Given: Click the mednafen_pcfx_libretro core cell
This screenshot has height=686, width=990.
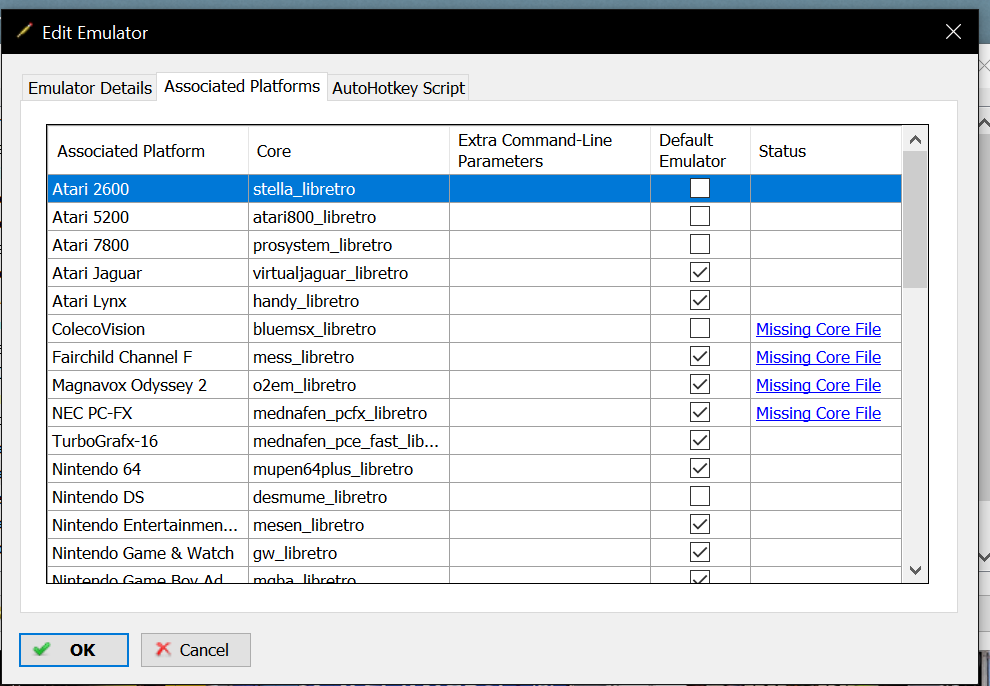Looking at the screenshot, I should pyautogui.click(x=349, y=413).
